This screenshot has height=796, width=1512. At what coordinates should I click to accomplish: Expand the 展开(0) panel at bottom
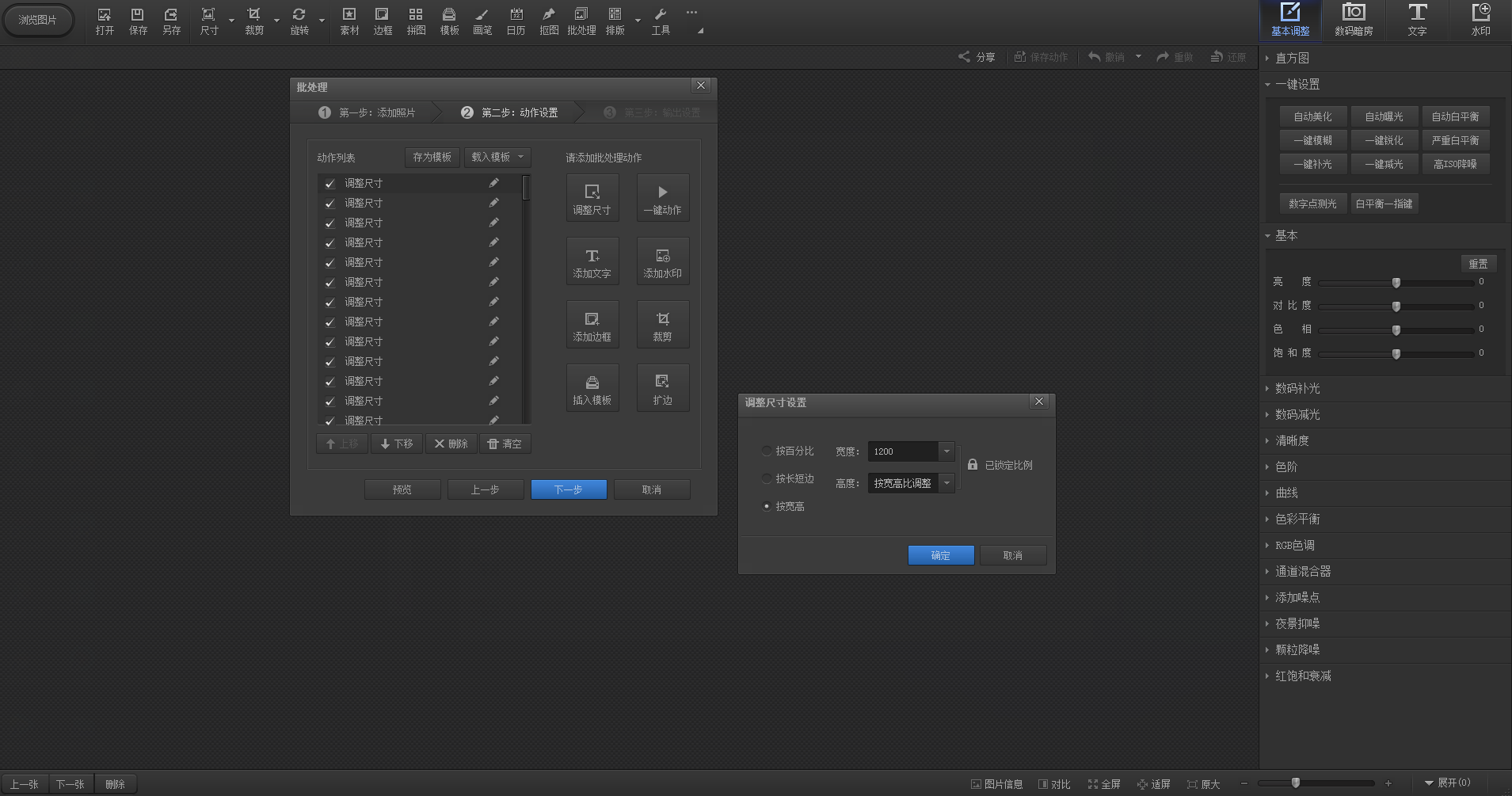(1447, 783)
